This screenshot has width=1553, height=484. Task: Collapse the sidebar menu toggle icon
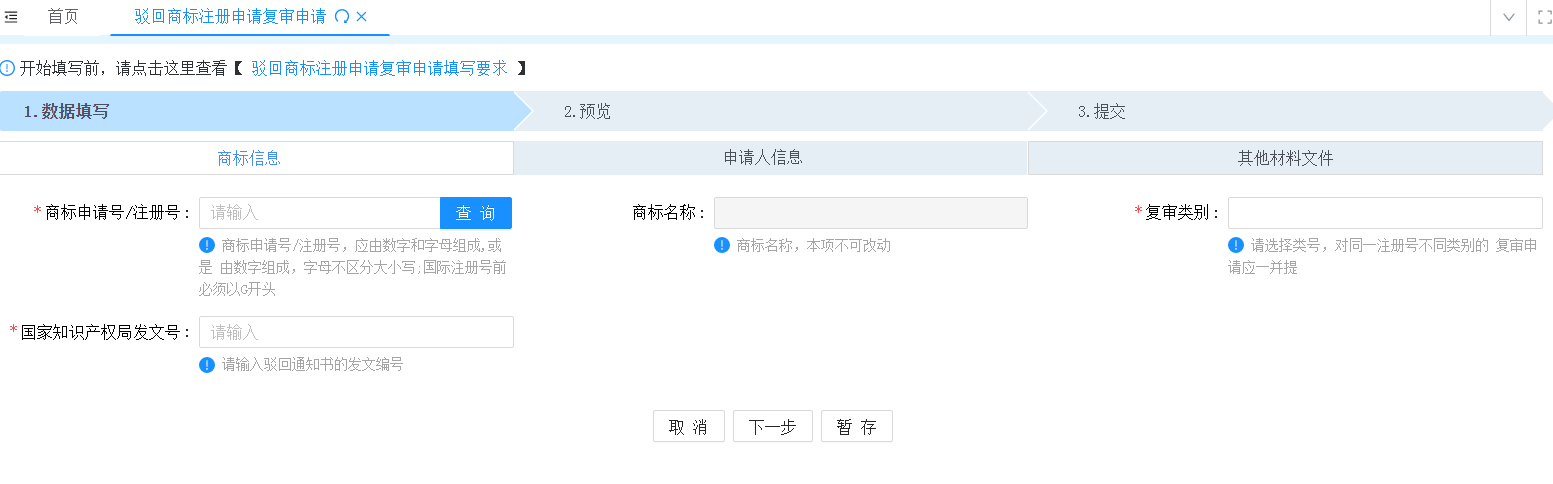11,17
